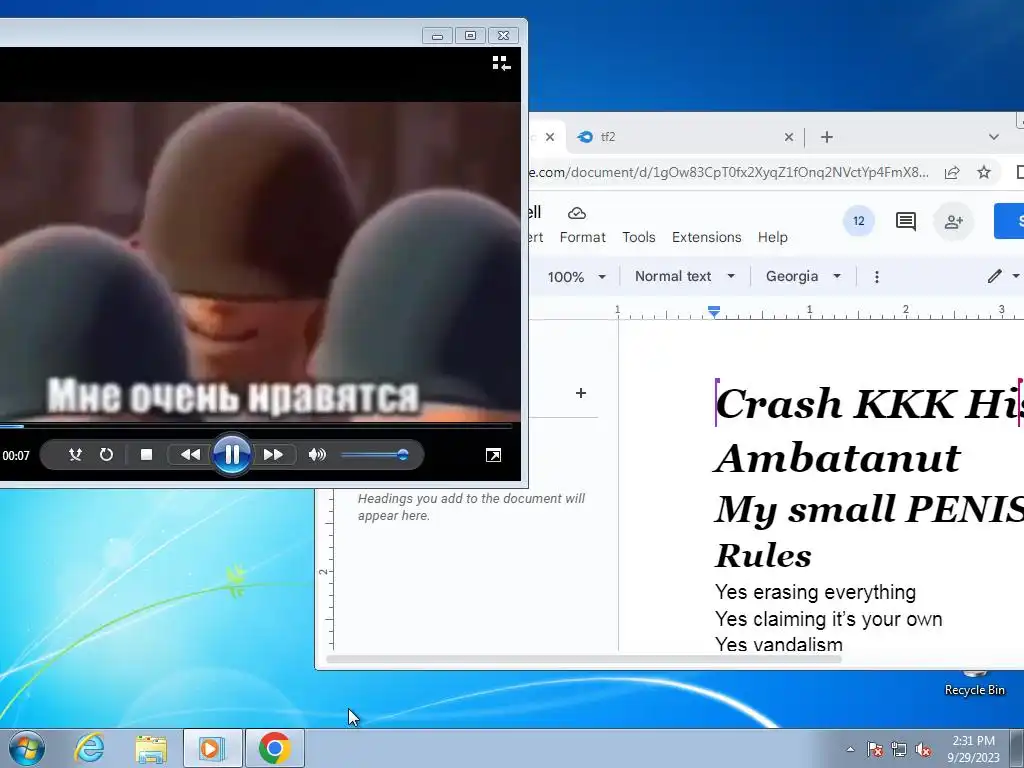
Task: Toggle shuffle in Media Player
Action: tap(76, 455)
